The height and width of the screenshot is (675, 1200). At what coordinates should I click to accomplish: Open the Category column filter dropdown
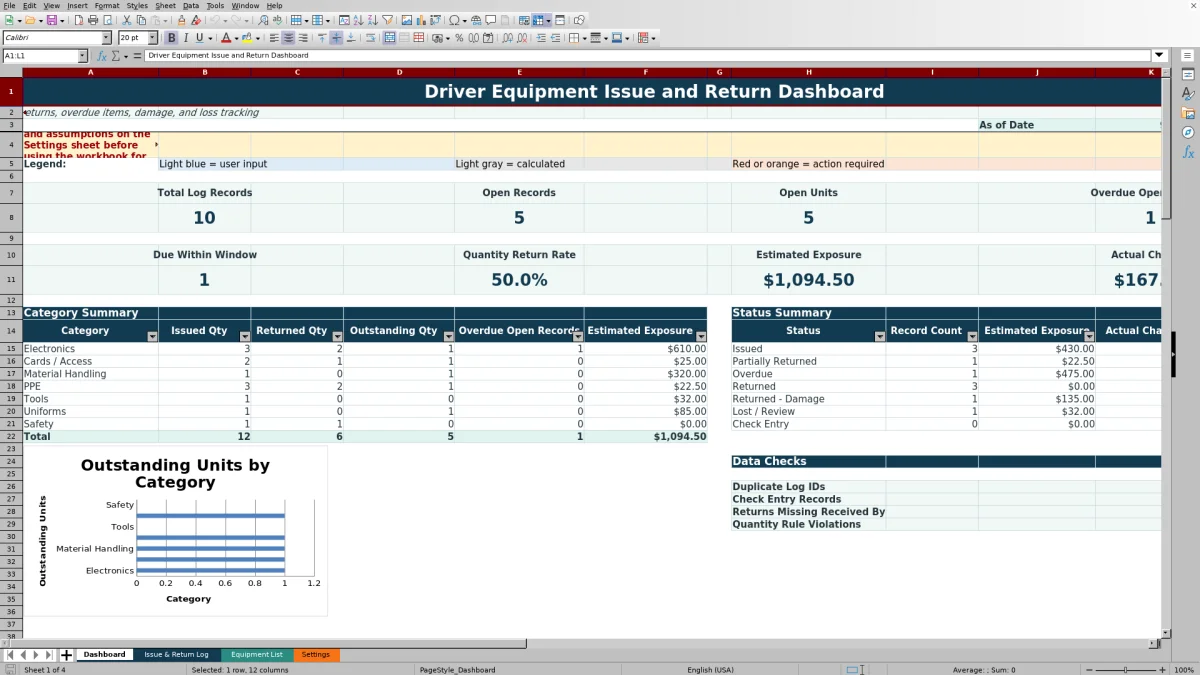152,337
